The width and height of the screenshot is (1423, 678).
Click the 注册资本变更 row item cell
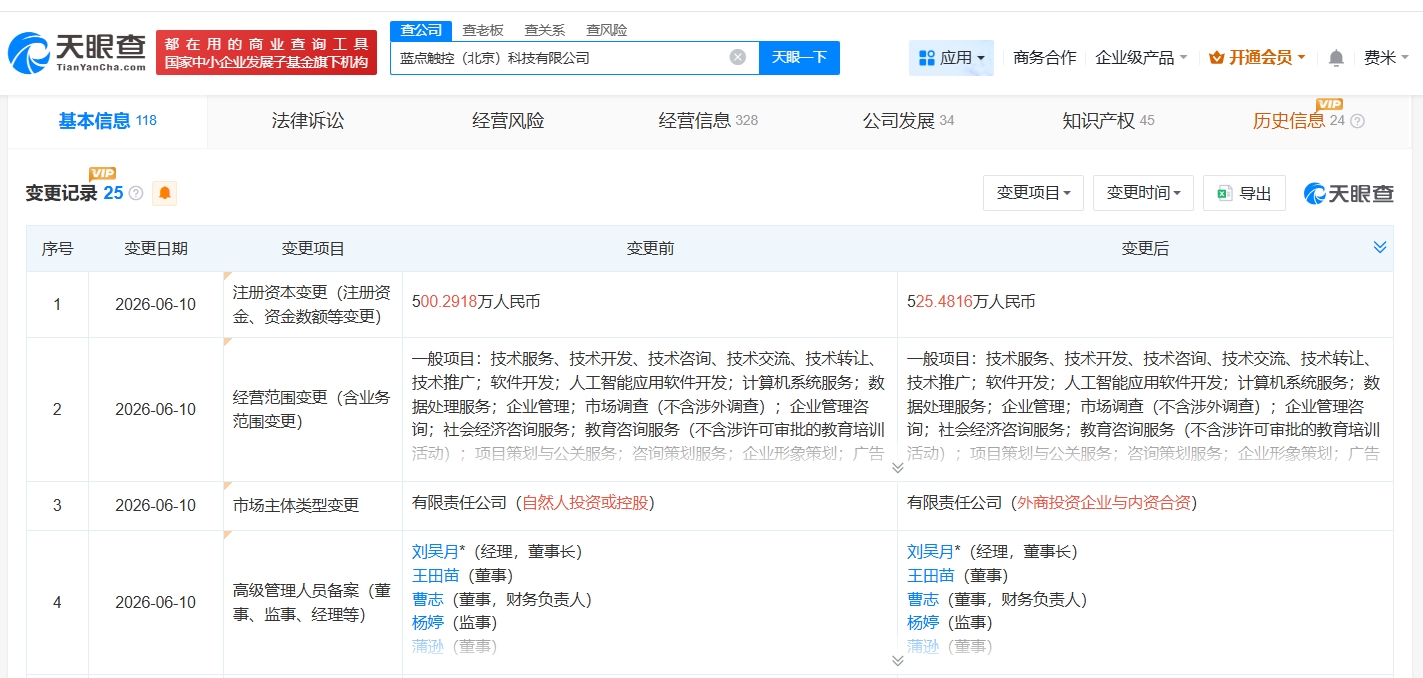point(313,305)
